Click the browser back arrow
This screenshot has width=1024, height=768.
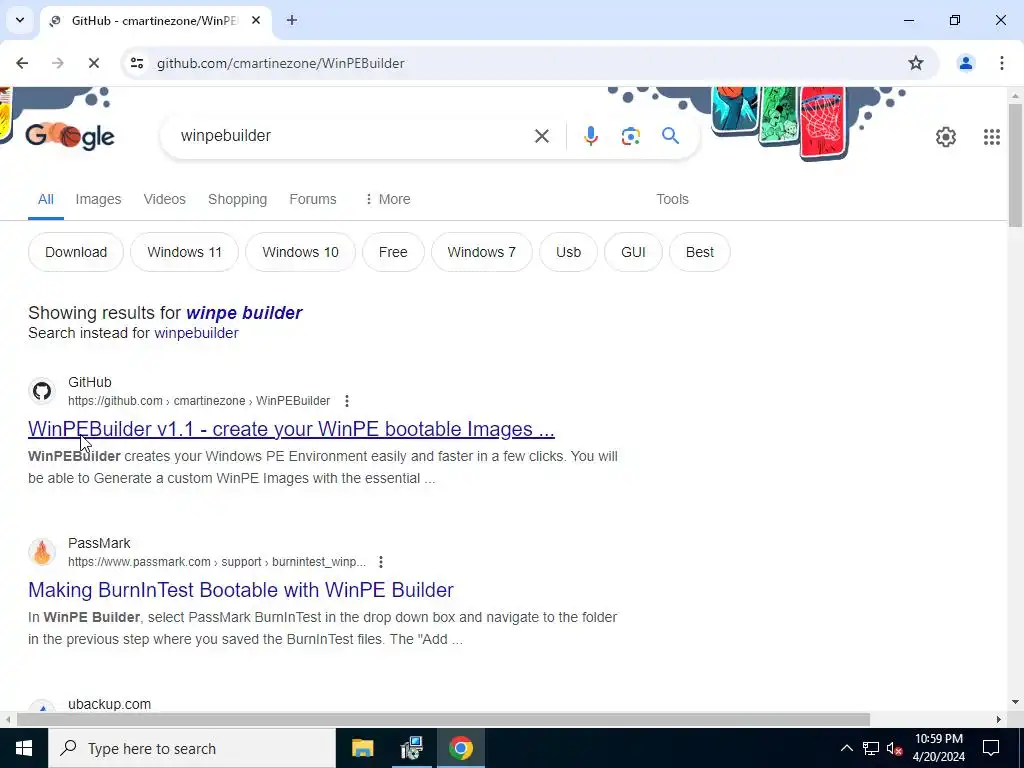[x=22, y=63]
